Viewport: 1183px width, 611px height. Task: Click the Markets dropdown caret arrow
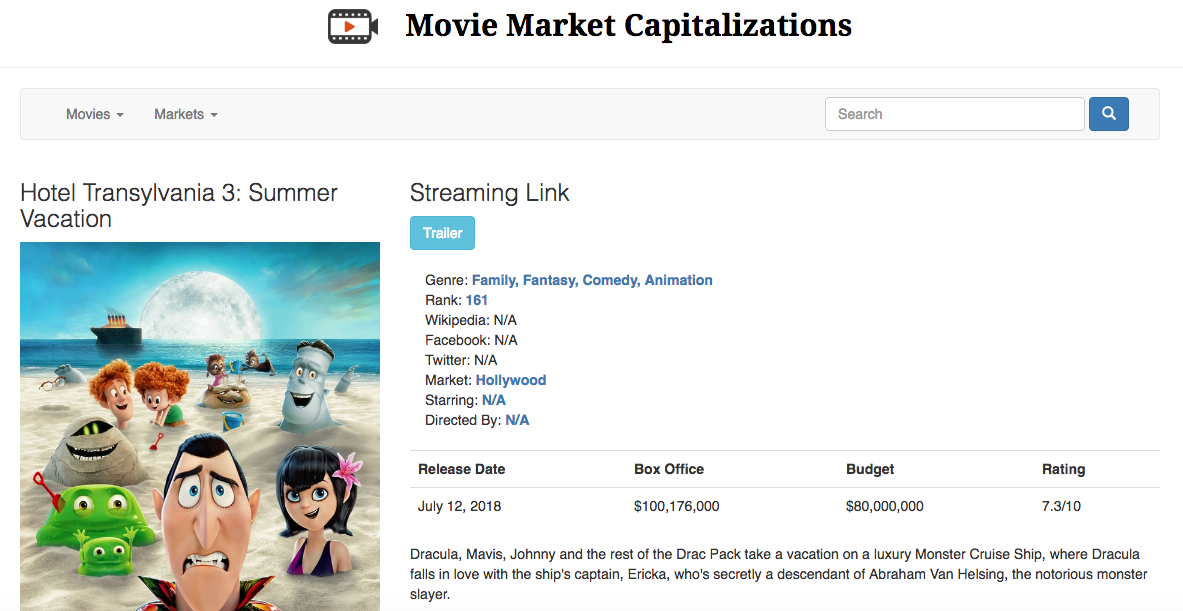(214, 116)
